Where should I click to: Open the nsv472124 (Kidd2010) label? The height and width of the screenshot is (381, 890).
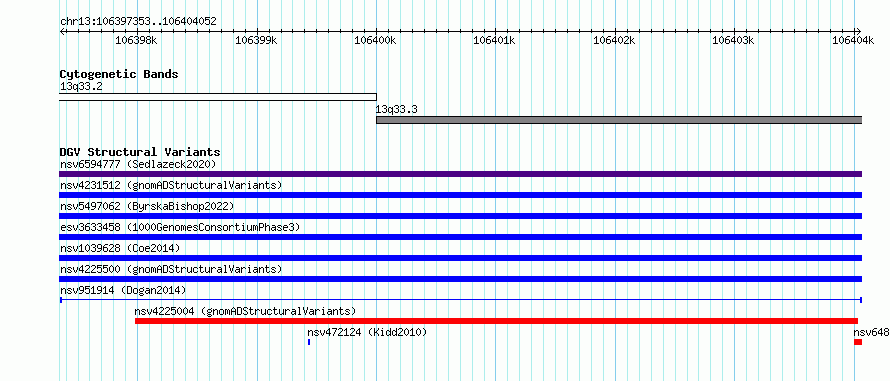coord(367,332)
